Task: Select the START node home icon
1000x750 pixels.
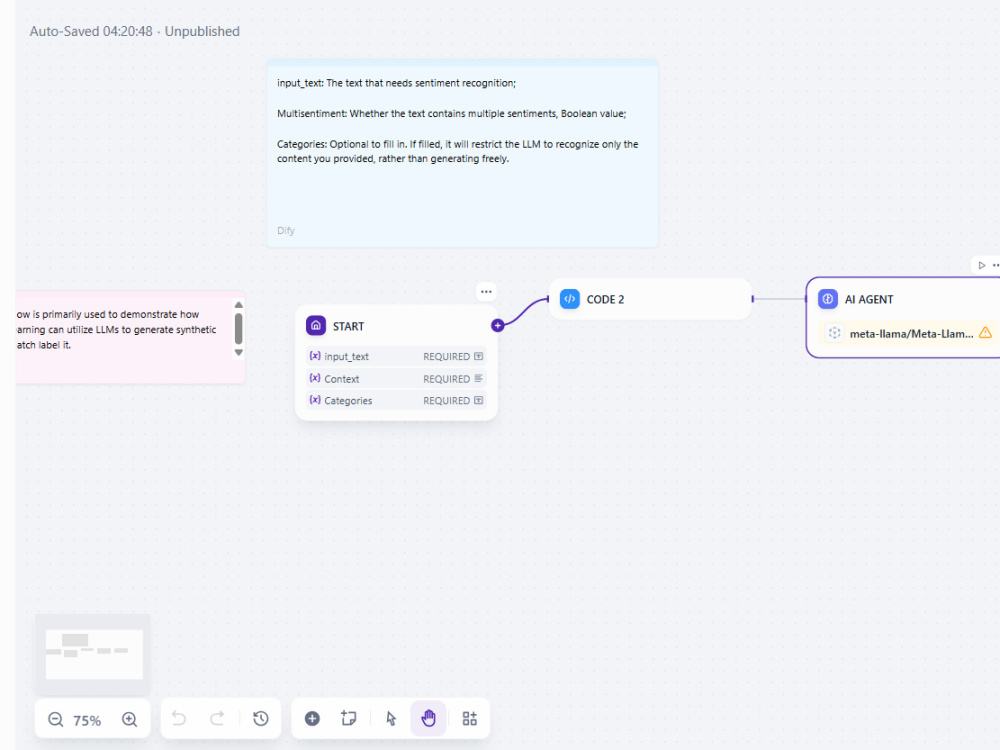Action: click(316, 326)
